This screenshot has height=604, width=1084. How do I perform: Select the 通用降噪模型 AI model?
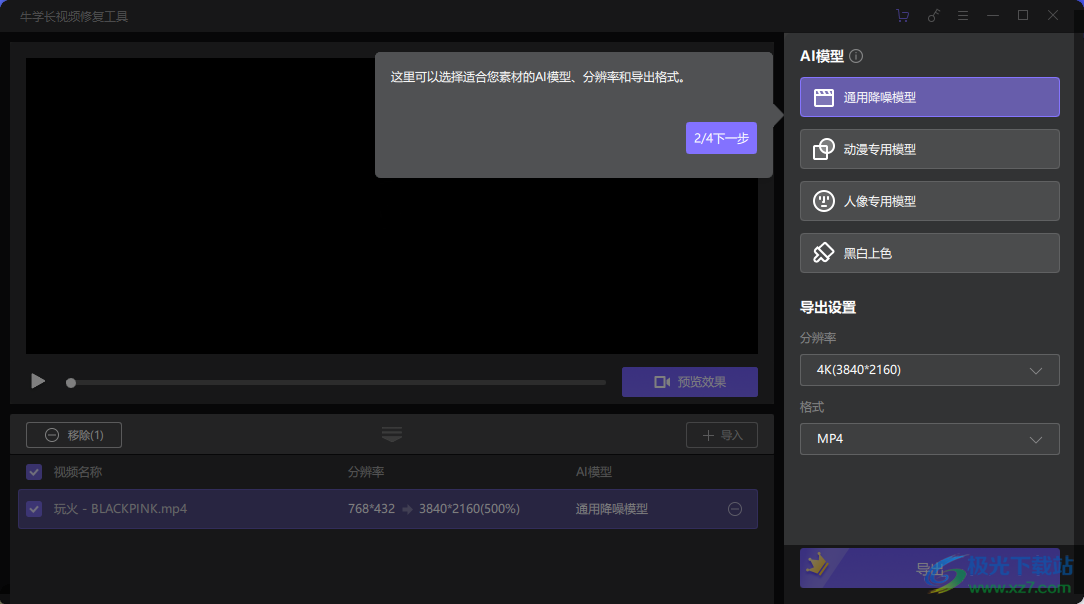coord(929,97)
